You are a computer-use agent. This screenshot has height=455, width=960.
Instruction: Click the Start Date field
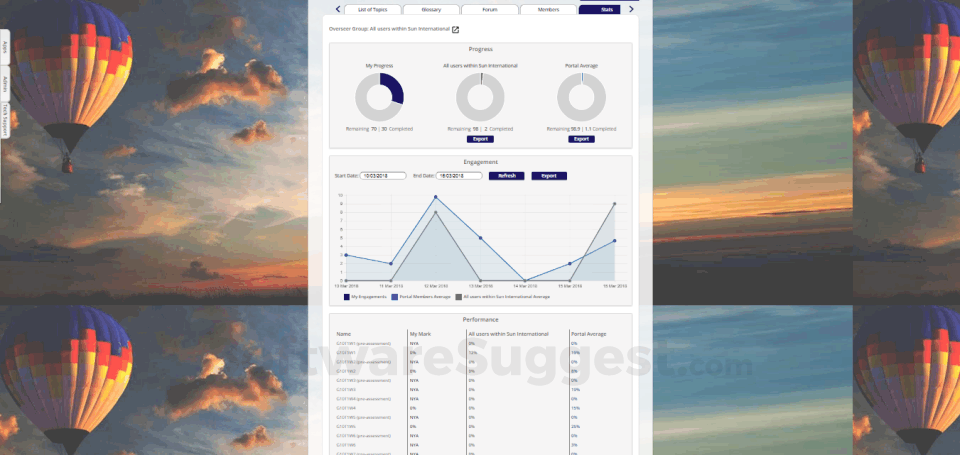pyautogui.click(x=383, y=176)
